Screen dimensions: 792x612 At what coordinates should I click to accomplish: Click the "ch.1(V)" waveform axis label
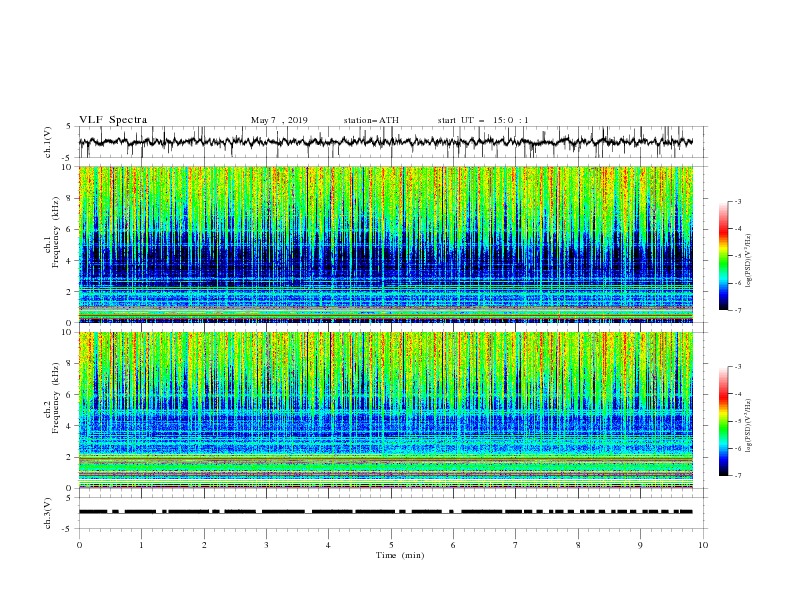click(48, 142)
